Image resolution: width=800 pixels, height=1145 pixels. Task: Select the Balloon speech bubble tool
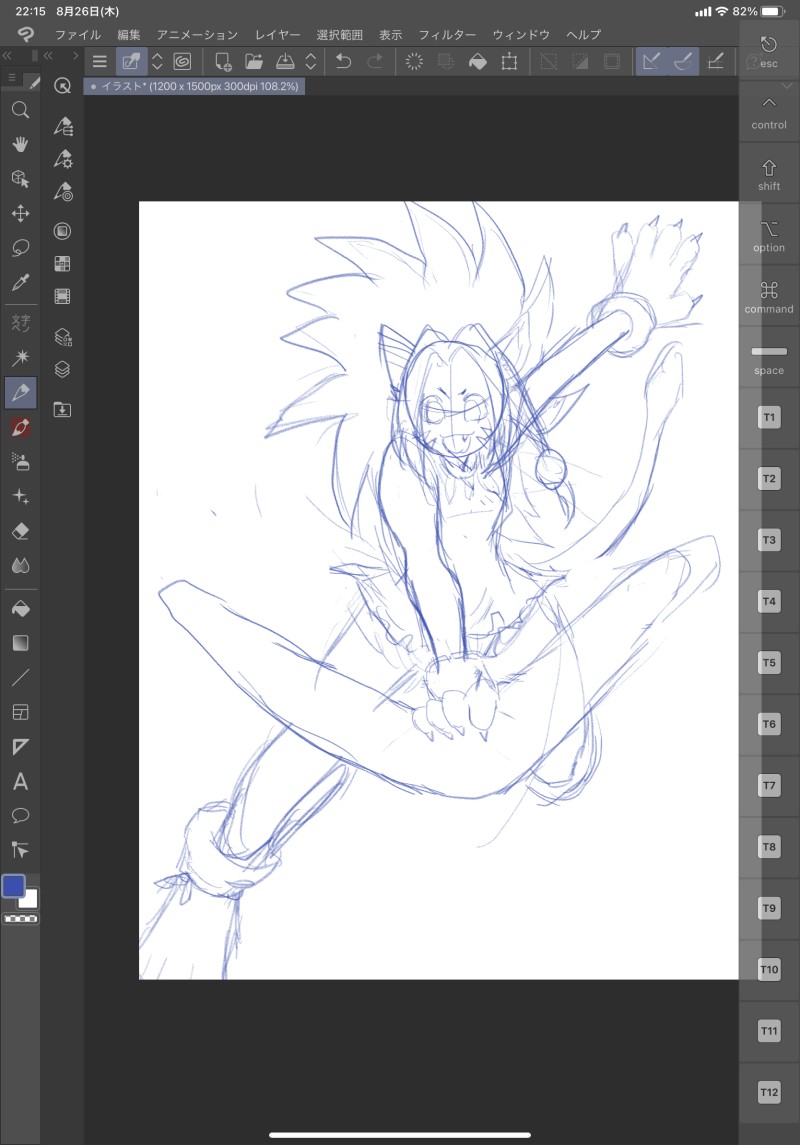coord(20,816)
